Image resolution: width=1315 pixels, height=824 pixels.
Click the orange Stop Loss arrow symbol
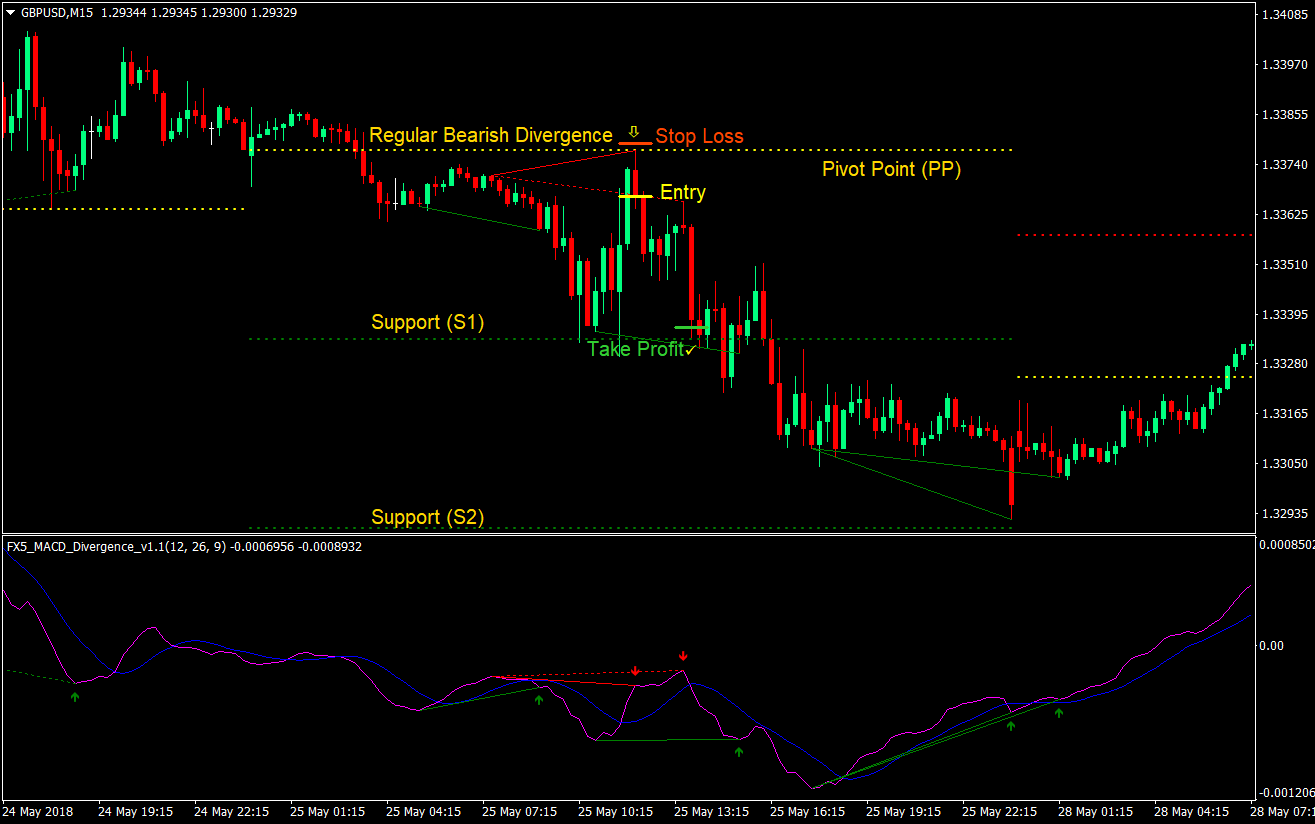pos(634,131)
